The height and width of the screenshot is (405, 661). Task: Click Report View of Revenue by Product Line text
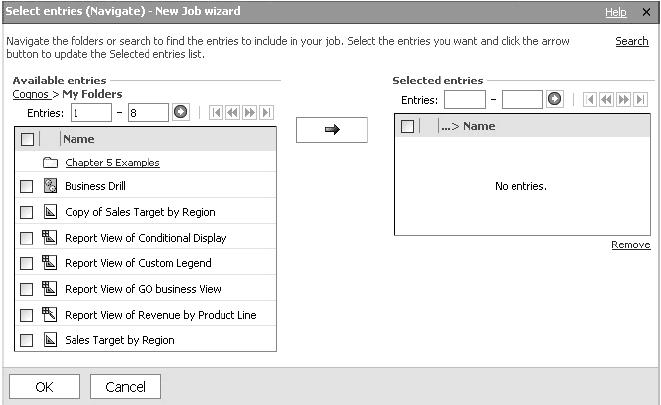coord(161,315)
